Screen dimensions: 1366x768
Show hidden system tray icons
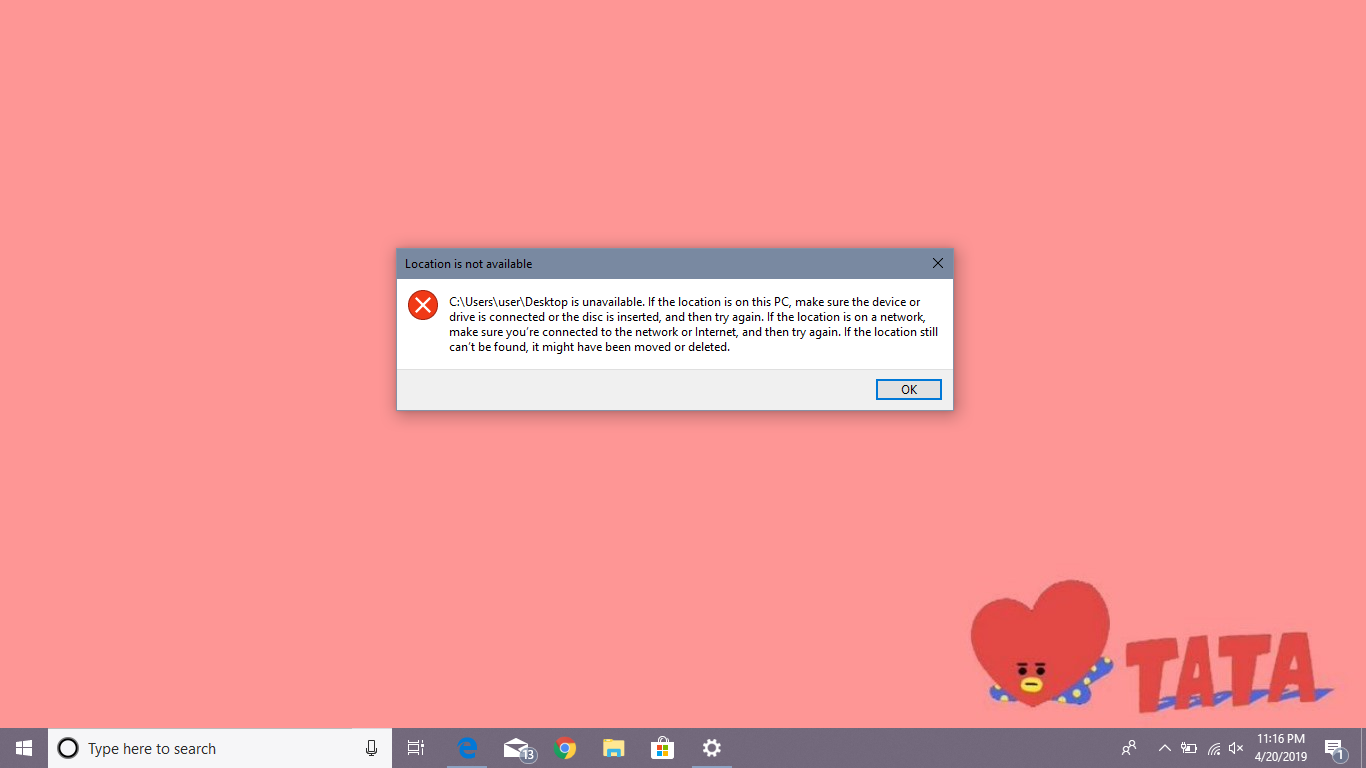click(1164, 748)
